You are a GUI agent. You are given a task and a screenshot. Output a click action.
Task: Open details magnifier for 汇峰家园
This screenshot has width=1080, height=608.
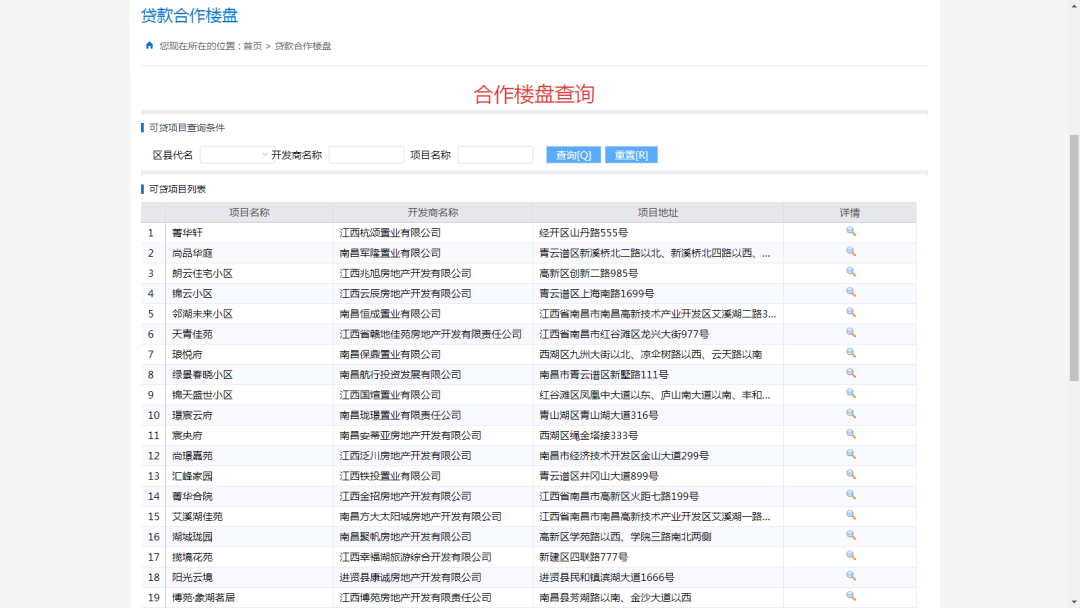click(851, 475)
